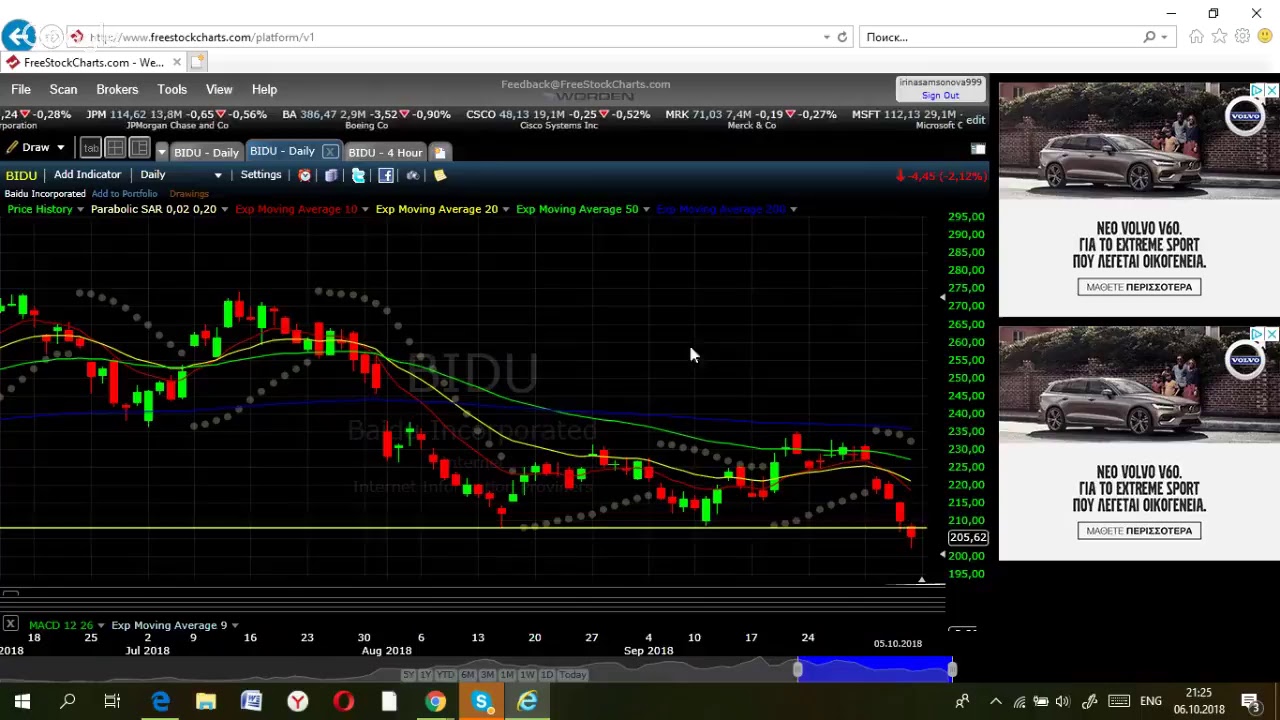The height and width of the screenshot is (720, 1280).
Task: Click the stacked data cube icon
Action: tap(331, 175)
